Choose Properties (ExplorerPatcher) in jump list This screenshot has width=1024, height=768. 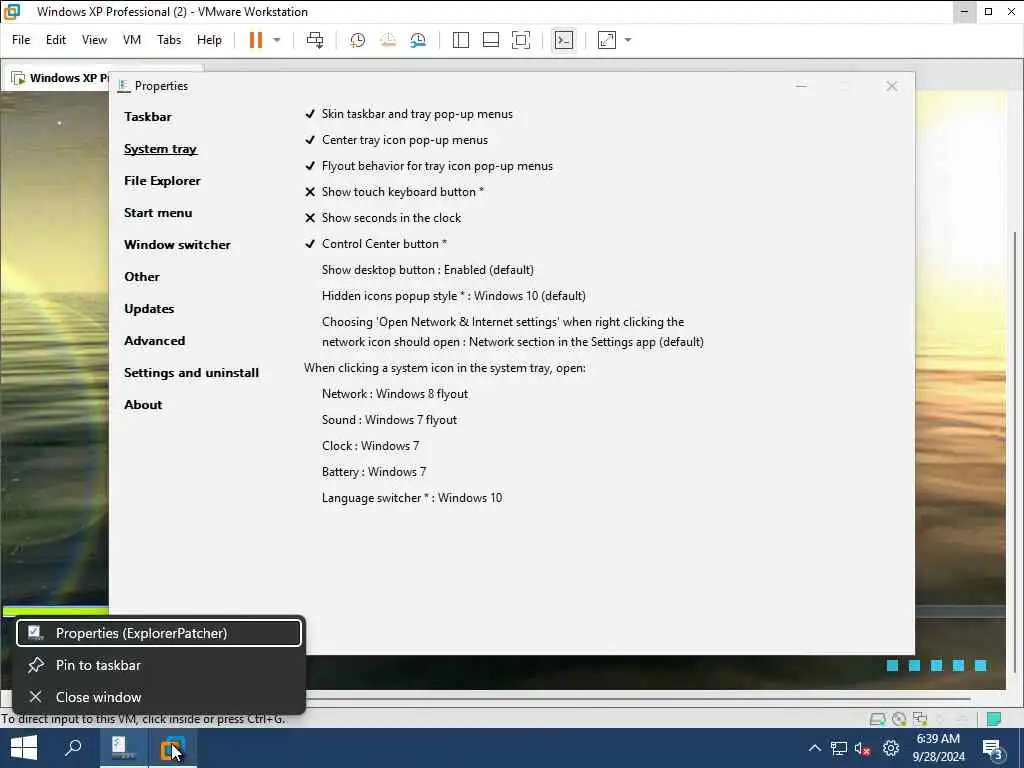[159, 633]
